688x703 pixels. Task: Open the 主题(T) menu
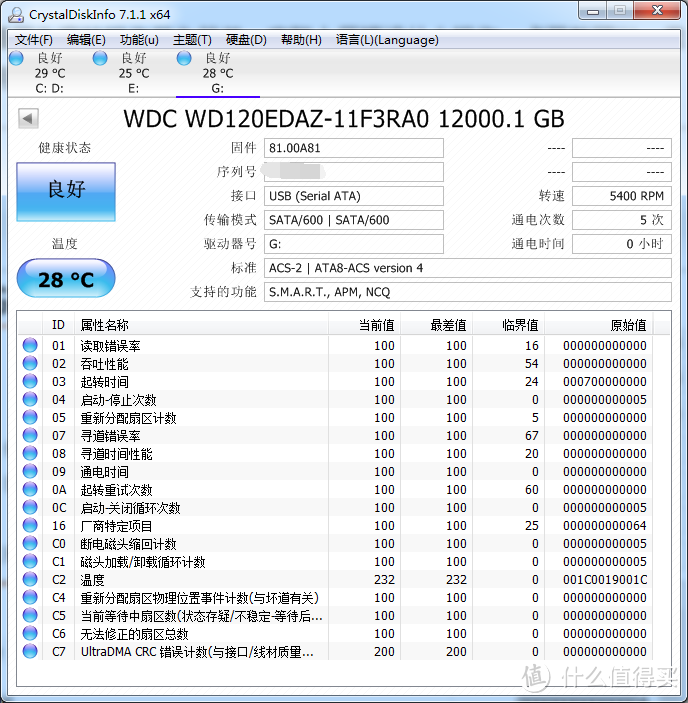click(x=192, y=40)
